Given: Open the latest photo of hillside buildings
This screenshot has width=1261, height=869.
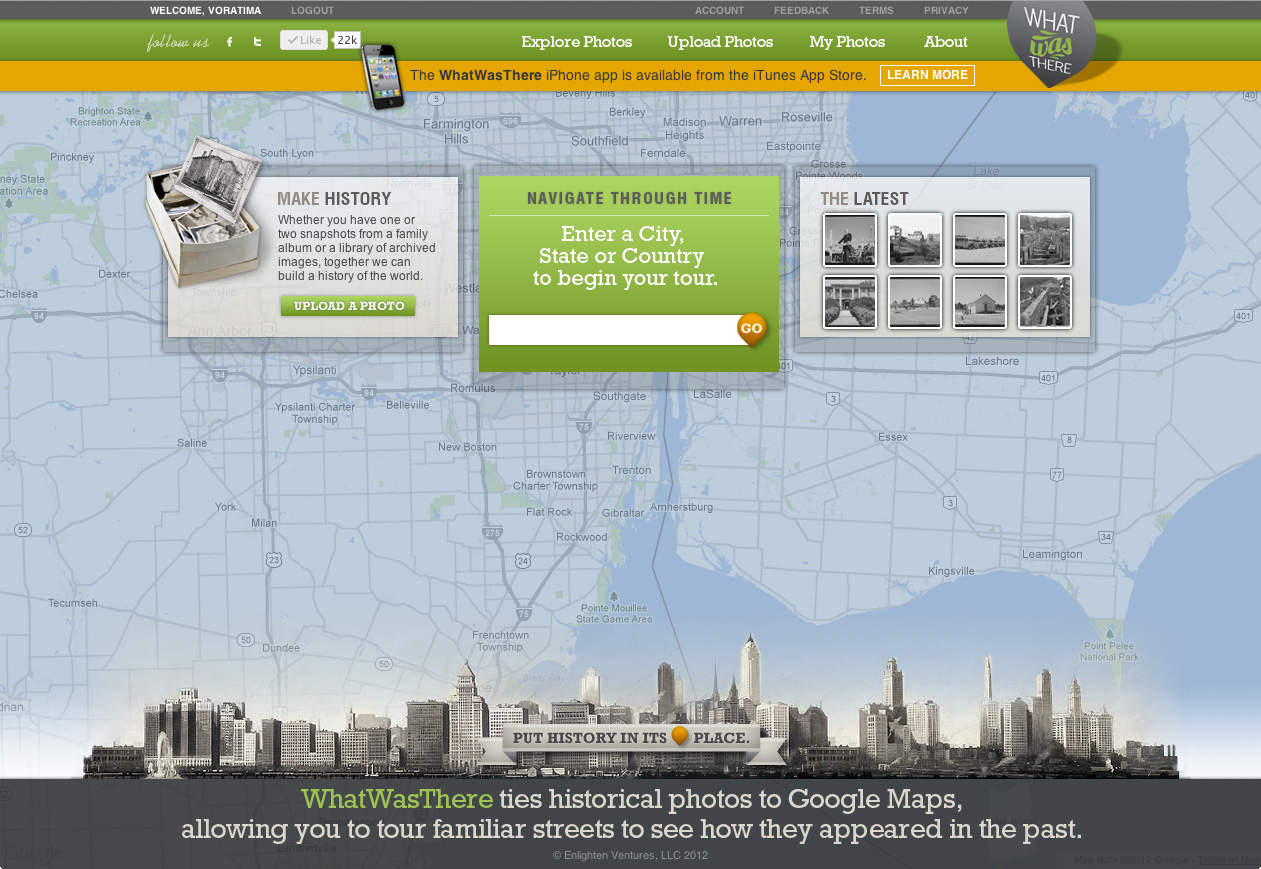Looking at the screenshot, I should point(915,240).
